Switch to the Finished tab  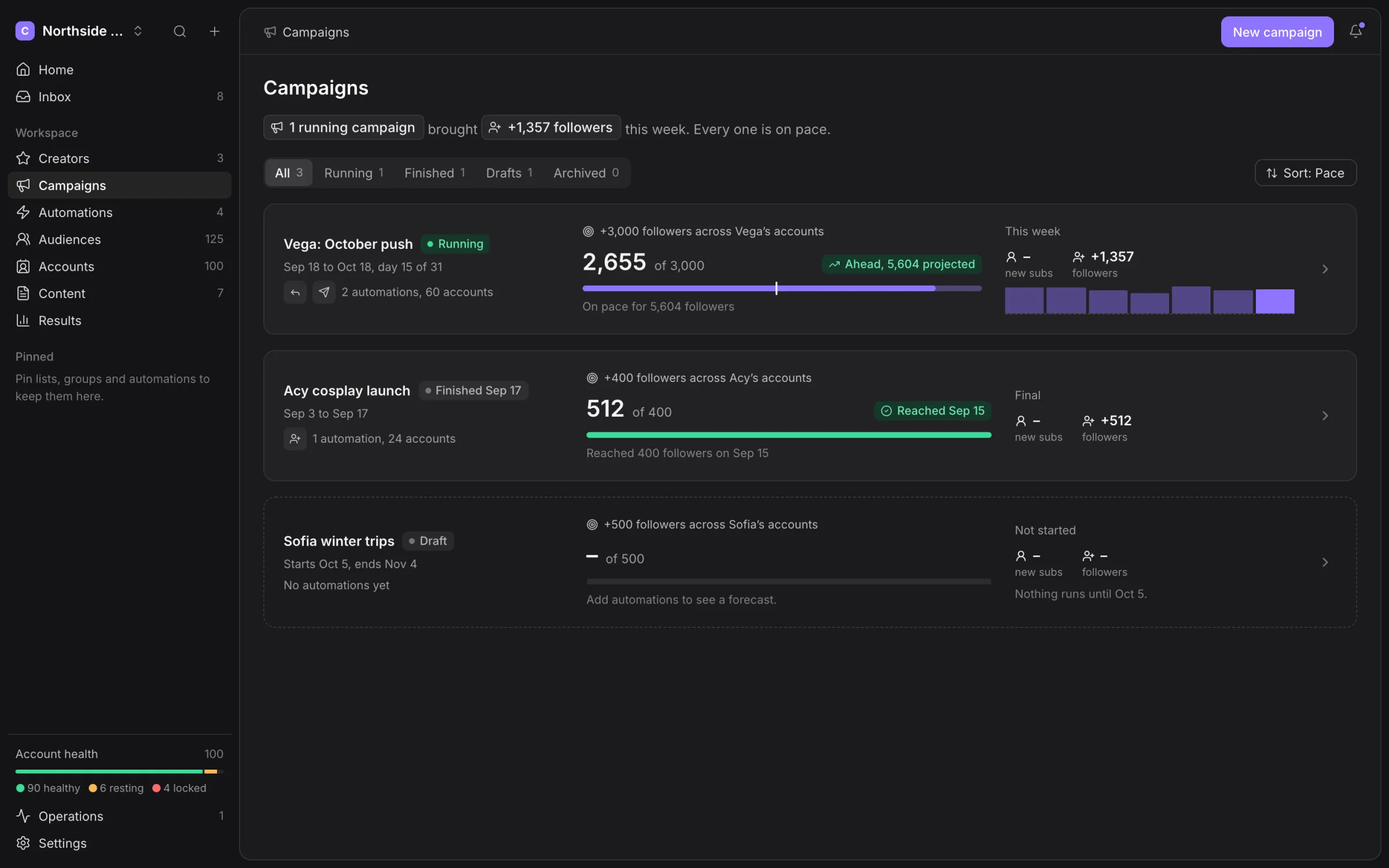(x=435, y=173)
